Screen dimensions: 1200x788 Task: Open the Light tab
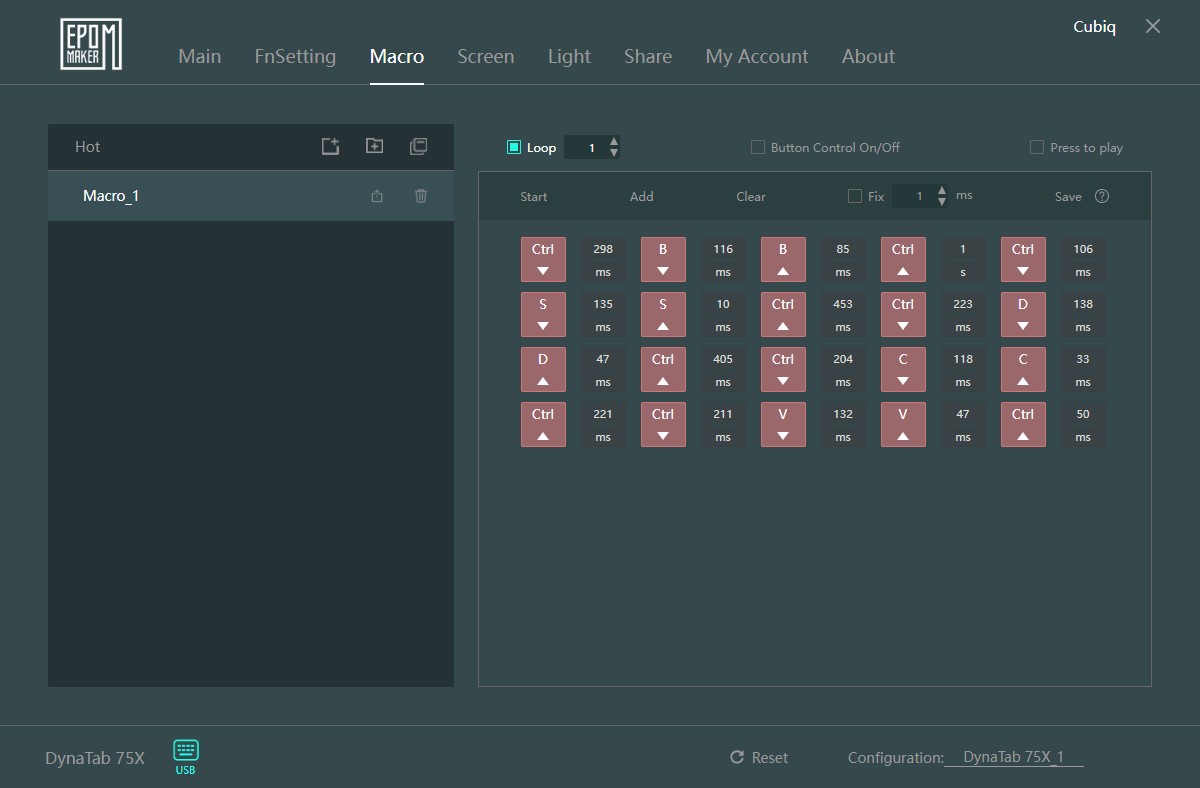point(569,57)
